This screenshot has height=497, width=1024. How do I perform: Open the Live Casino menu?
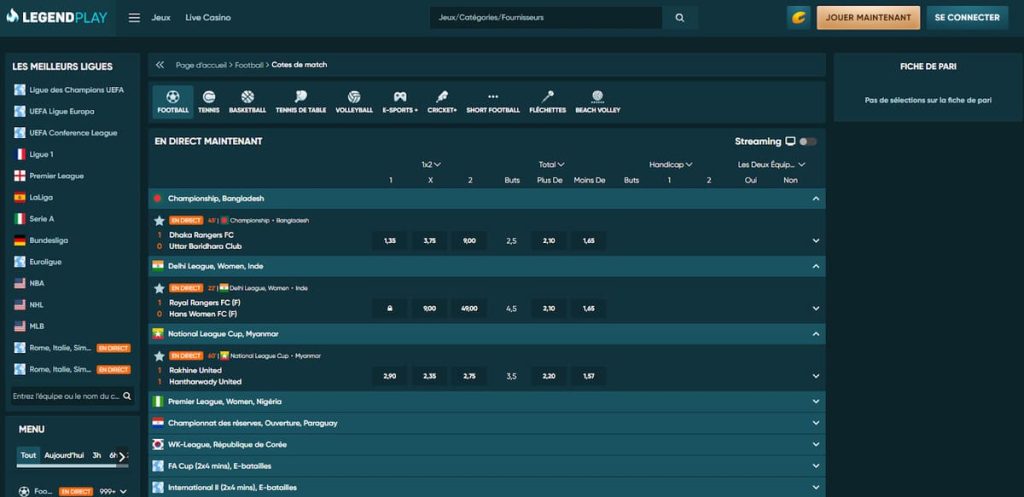(x=208, y=18)
